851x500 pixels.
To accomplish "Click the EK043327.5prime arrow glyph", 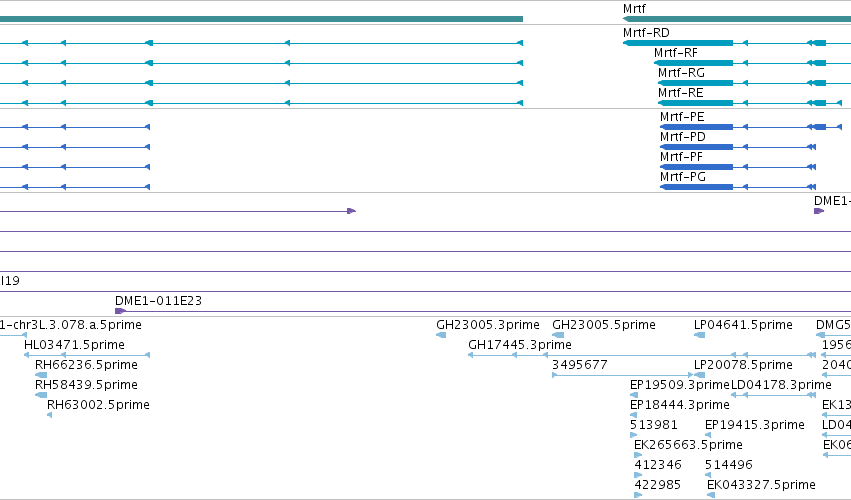I will coord(711,495).
